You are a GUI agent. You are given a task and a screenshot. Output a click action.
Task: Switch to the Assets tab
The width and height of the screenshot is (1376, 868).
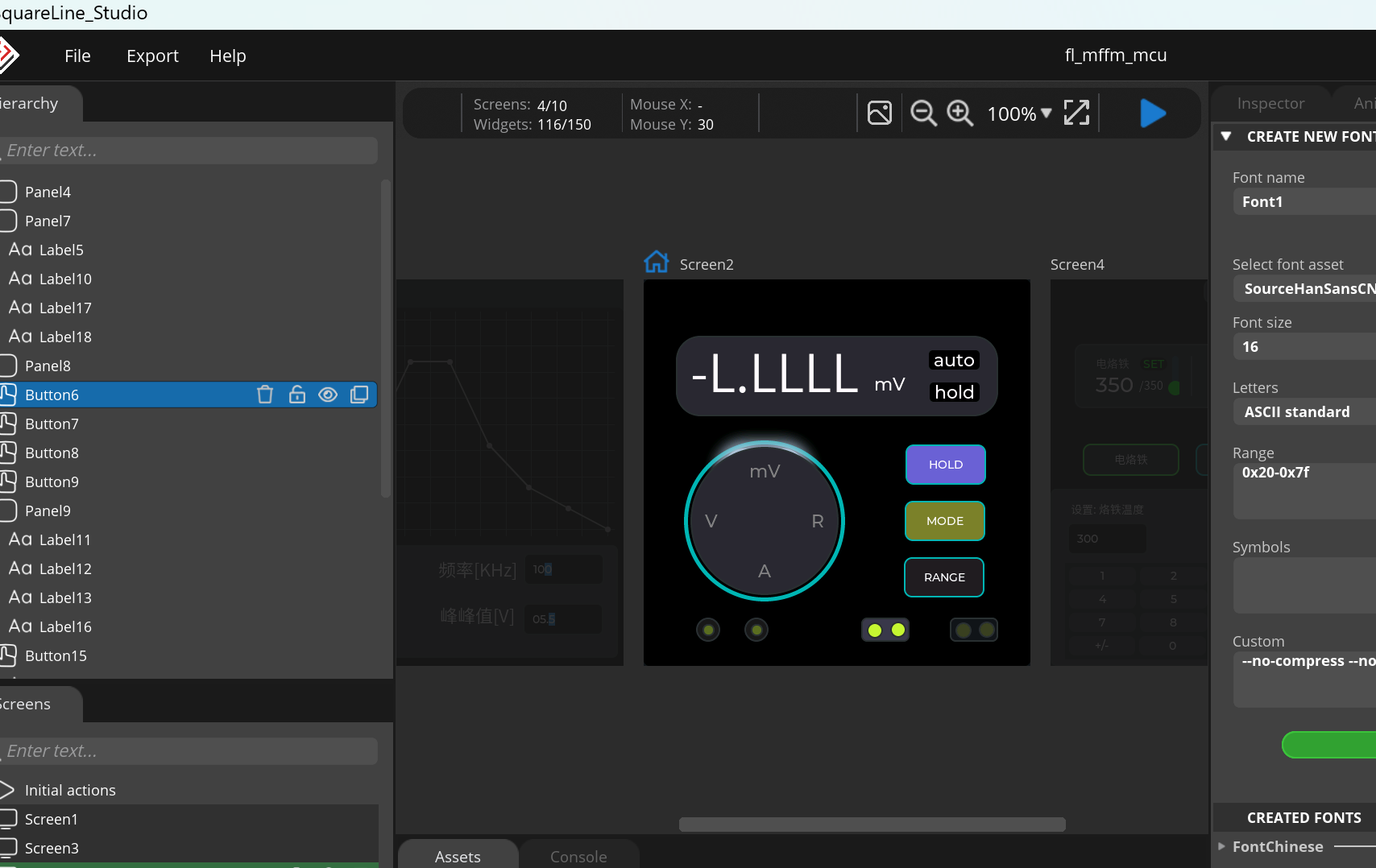pyautogui.click(x=458, y=856)
